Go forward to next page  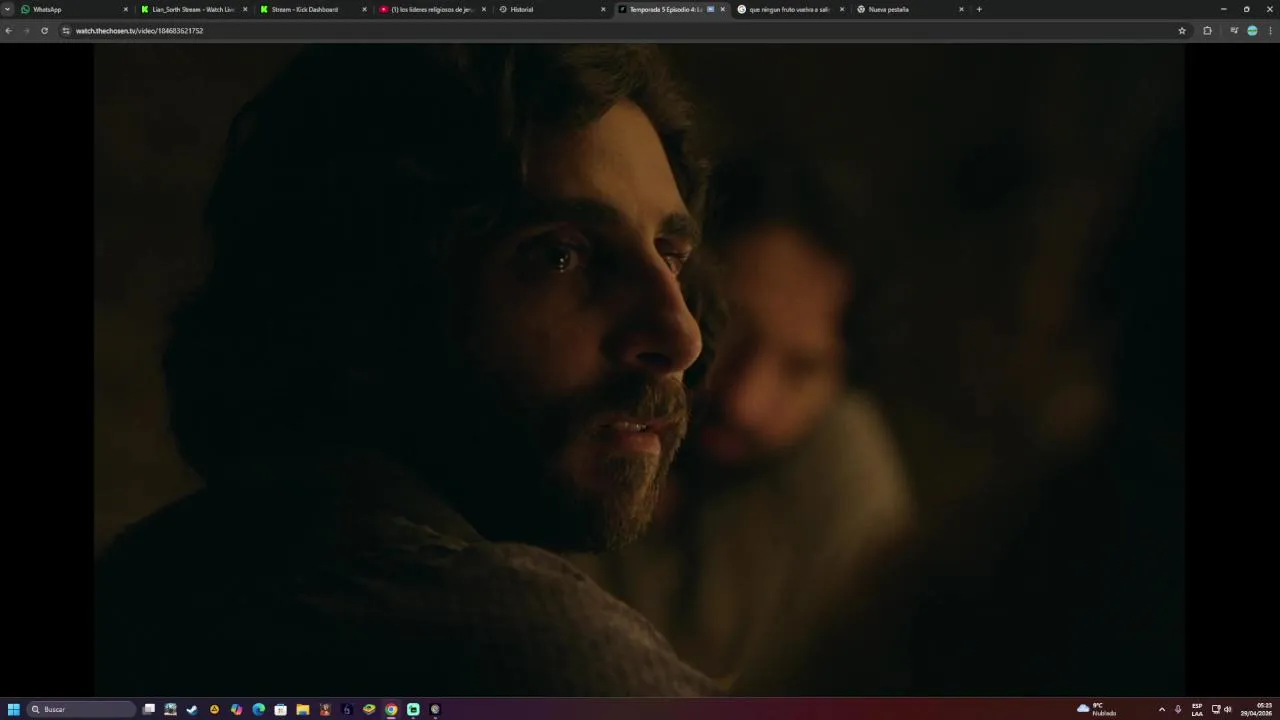[26, 31]
